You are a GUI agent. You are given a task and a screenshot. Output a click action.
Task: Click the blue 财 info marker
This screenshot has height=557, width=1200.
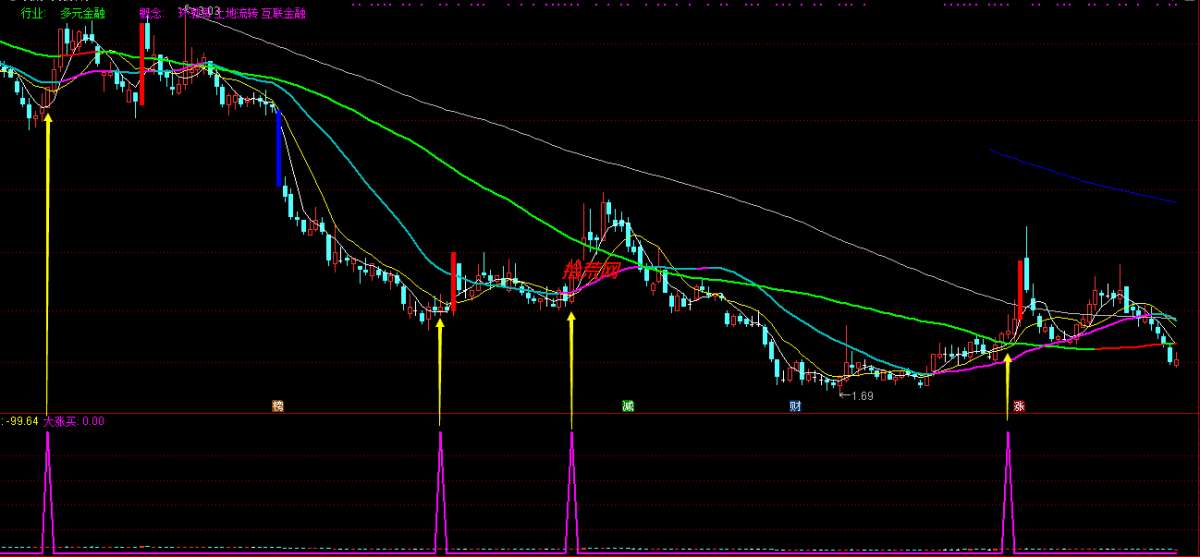[x=795, y=406]
